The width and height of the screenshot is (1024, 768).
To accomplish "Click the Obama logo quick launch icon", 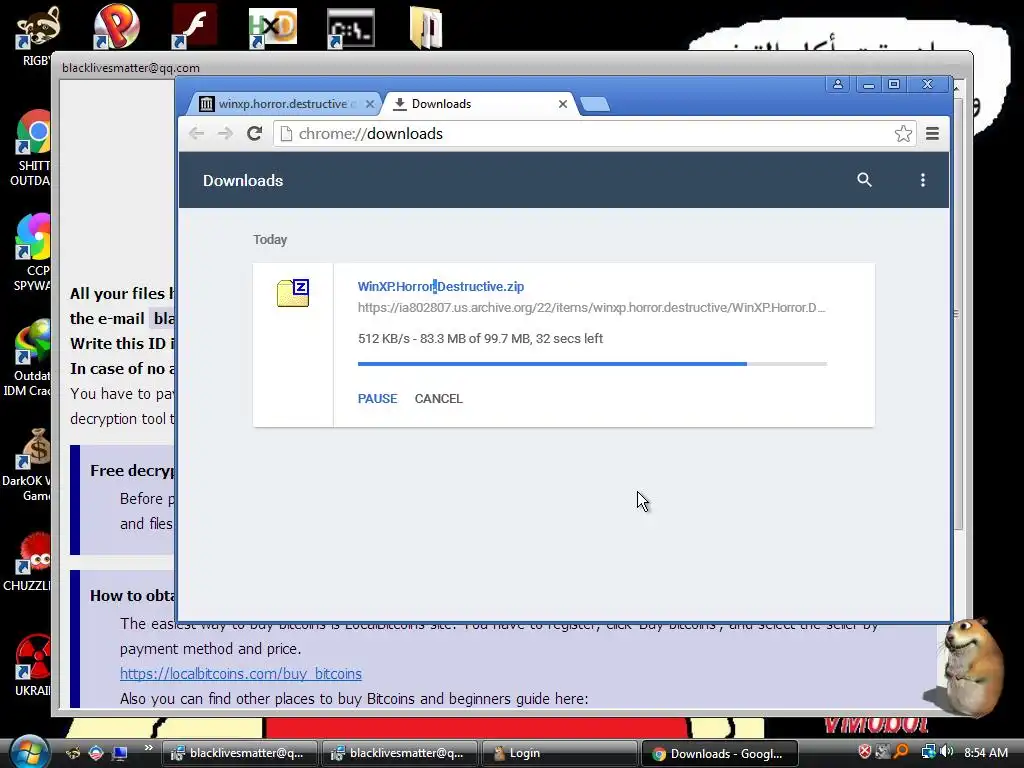I will [96, 753].
